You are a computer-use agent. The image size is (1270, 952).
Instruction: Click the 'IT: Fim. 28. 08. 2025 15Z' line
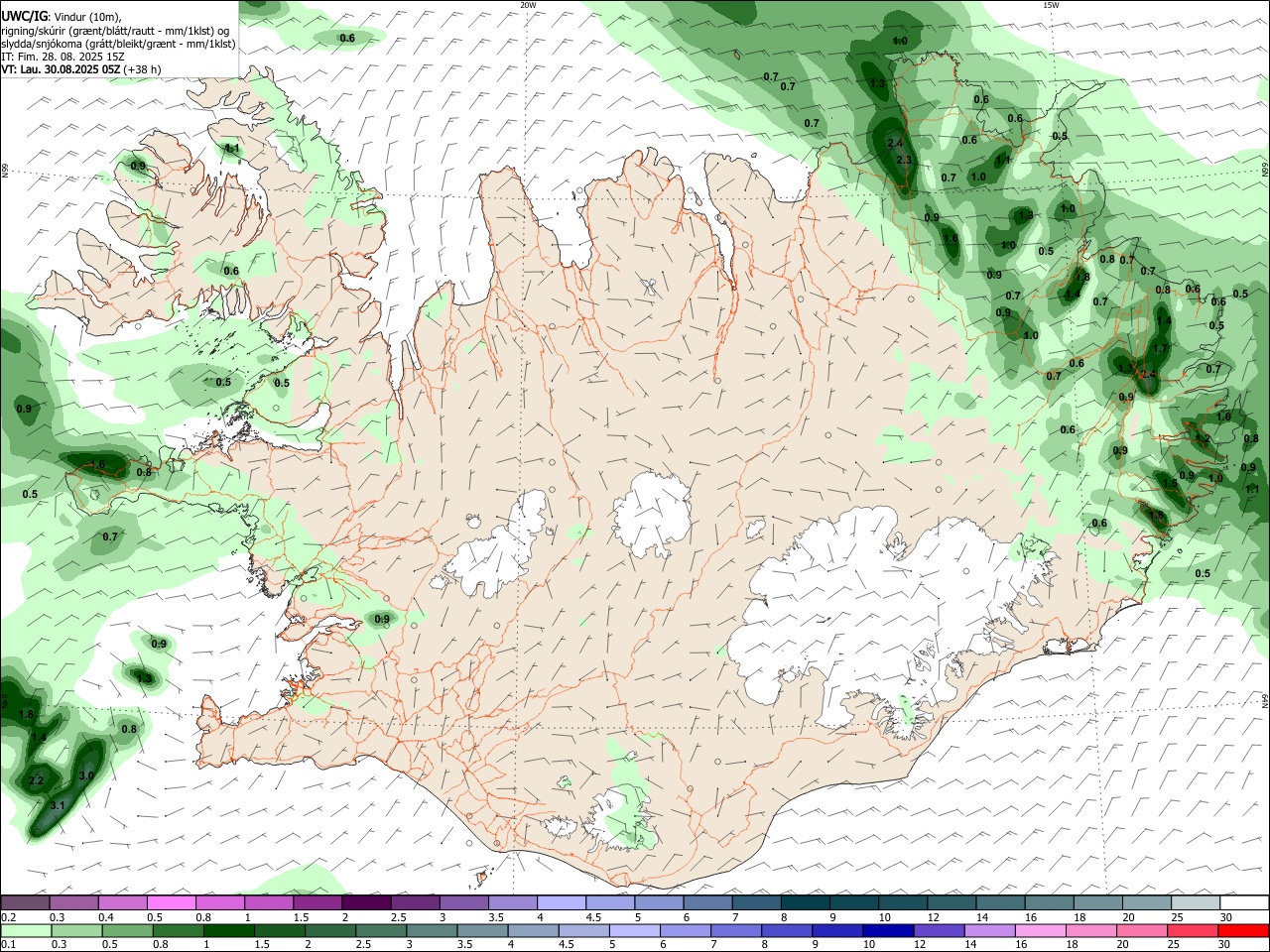63,57
